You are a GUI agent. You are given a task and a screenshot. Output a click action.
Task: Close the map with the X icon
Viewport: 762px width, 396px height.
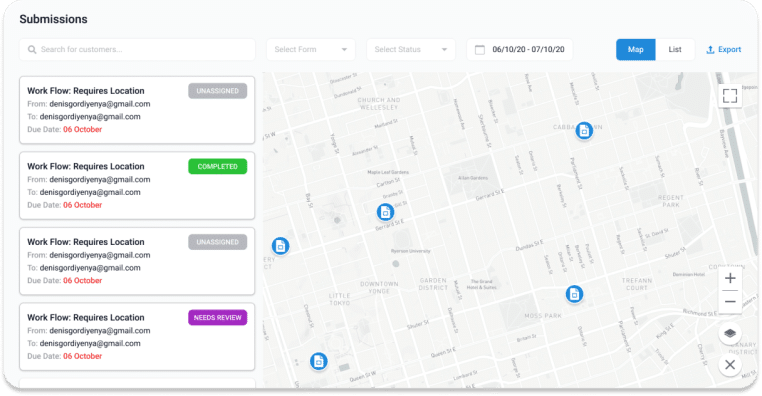[729, 365]
